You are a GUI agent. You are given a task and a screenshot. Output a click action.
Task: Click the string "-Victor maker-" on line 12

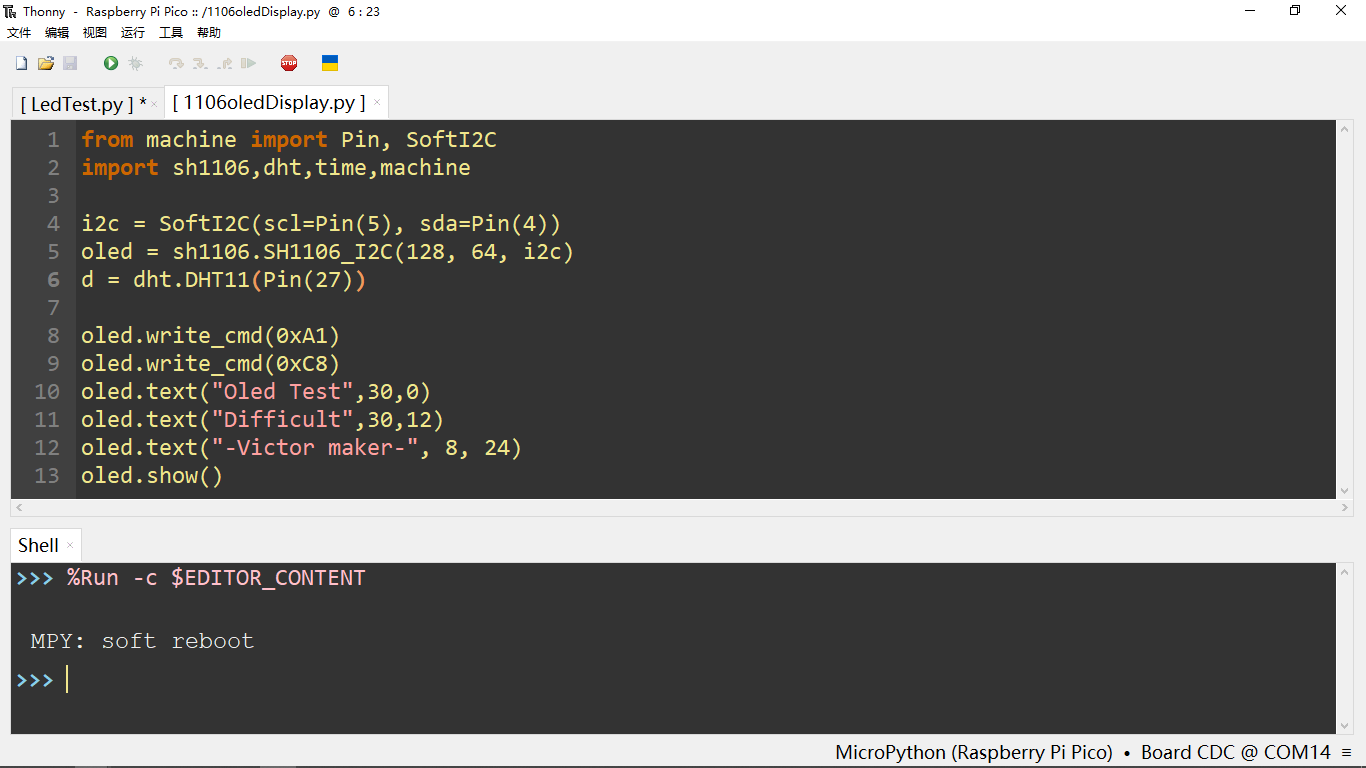click(x=315, y=448)
